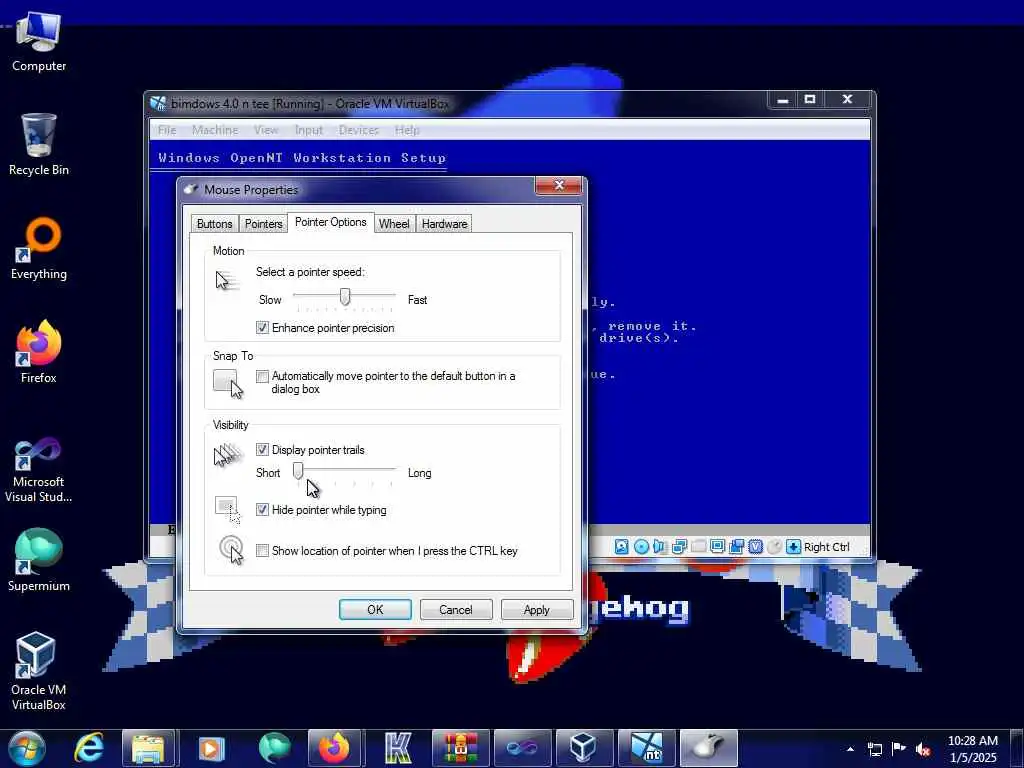
Task: Click the network adapters indicator in VirtualBox status bar
Action: [679, 547]
